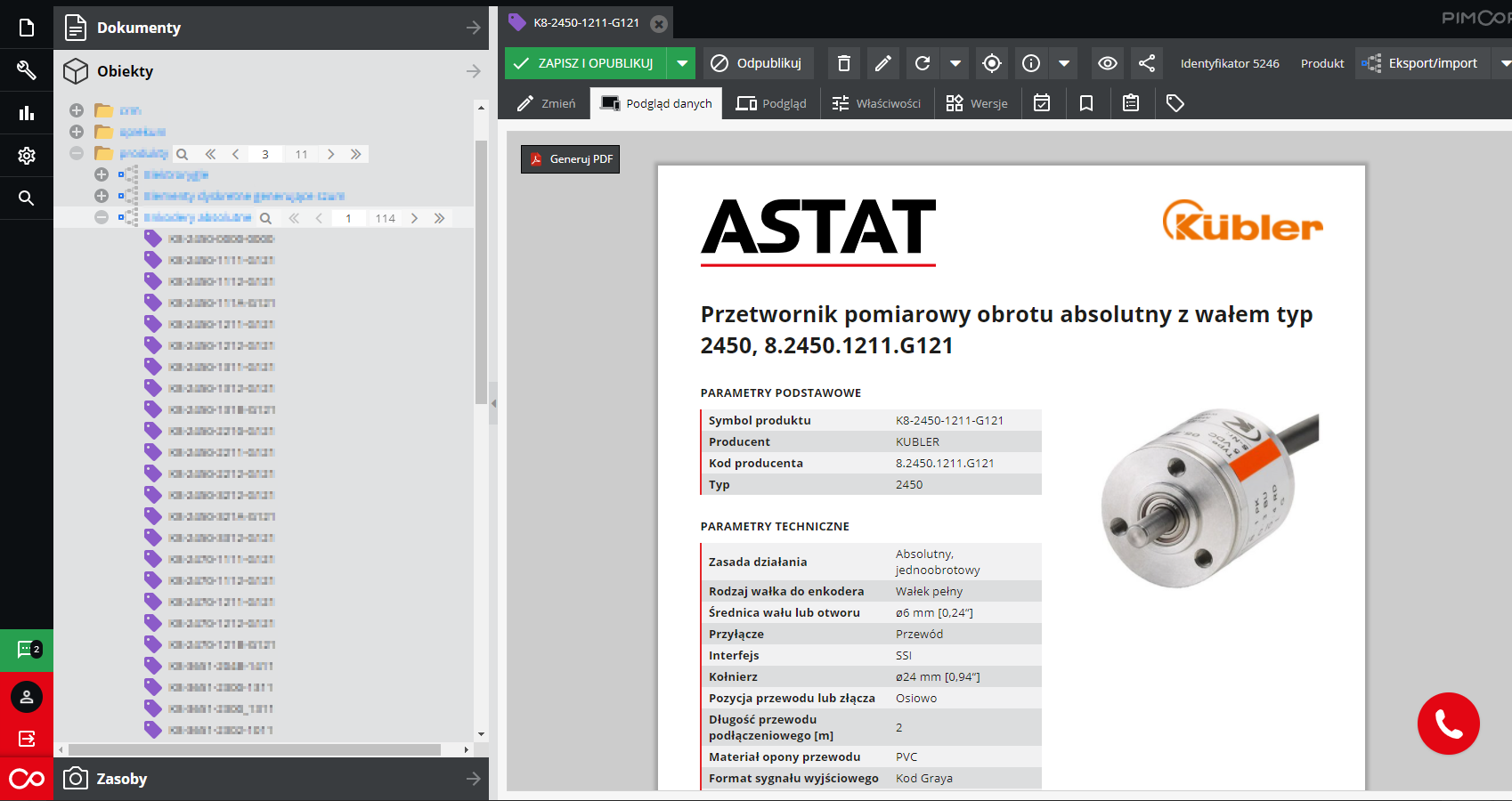
Task: Click page number field showing 1
Action: 348,218
